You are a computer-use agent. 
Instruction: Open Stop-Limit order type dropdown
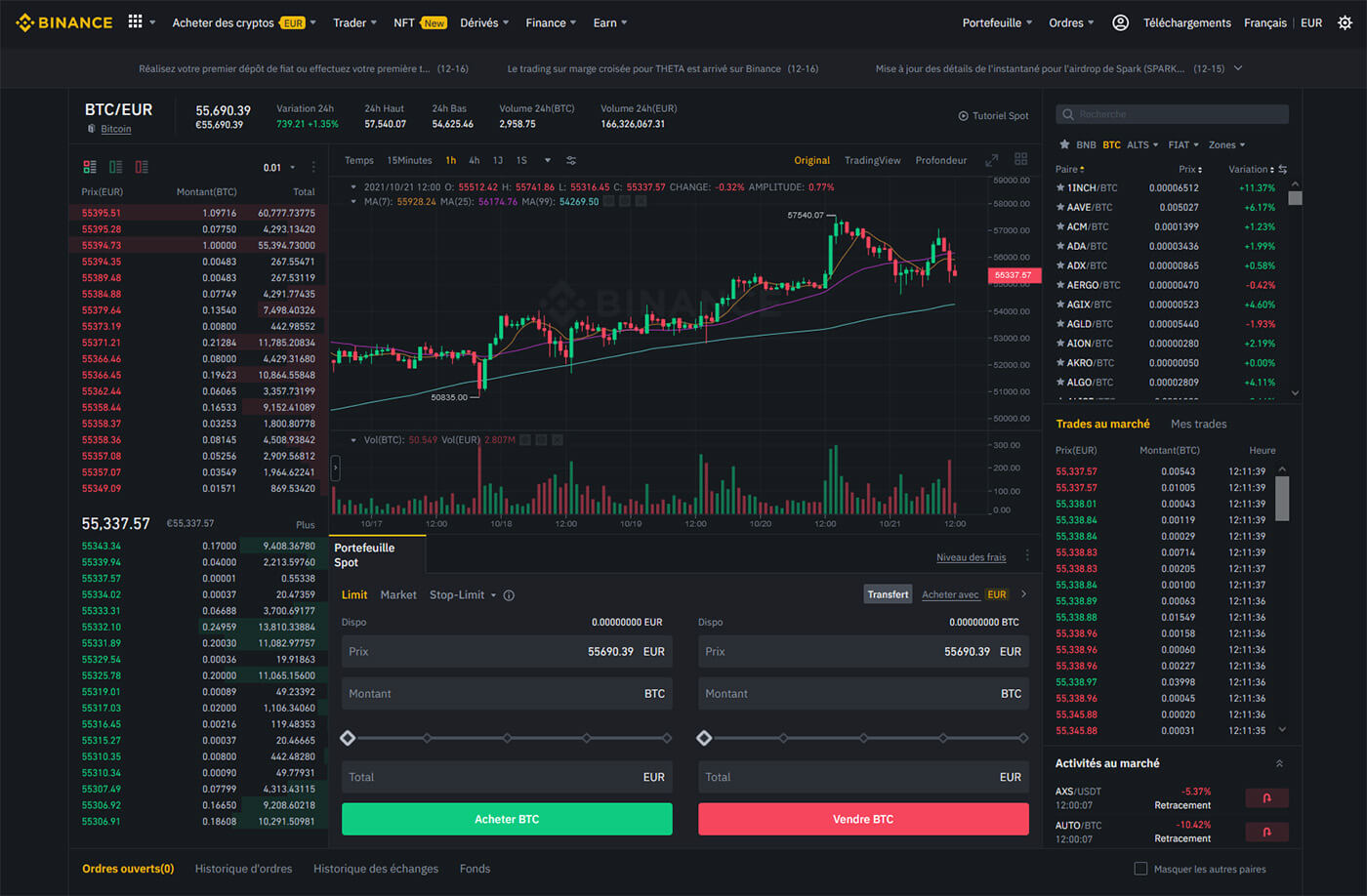pos(463,595)
